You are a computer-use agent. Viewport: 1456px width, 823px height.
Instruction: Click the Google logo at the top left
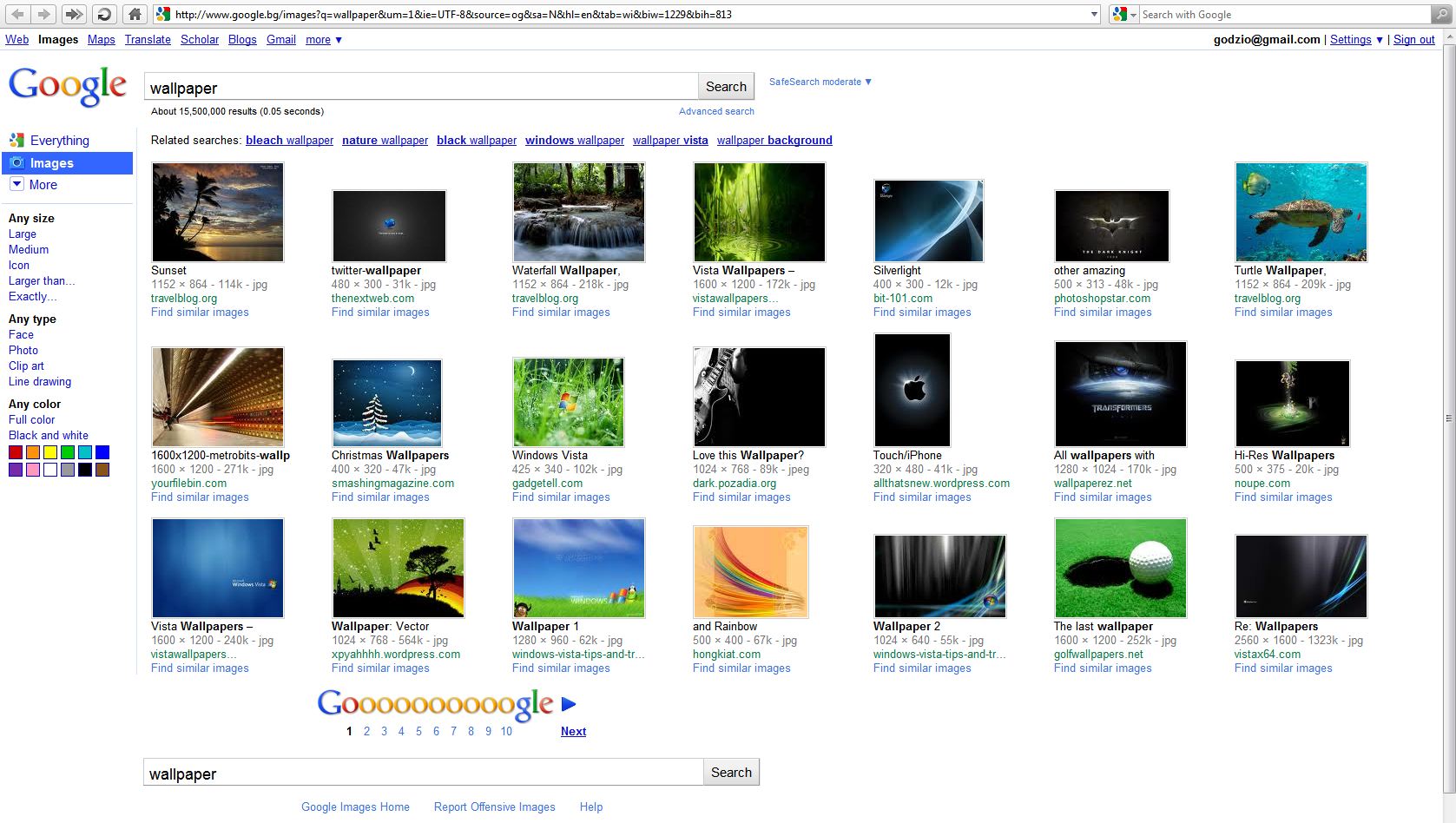click(x=68, y=87)
